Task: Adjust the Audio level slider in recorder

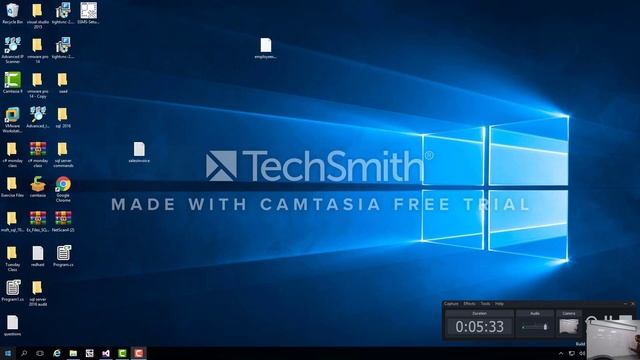Action: click(x=535, y=327)
